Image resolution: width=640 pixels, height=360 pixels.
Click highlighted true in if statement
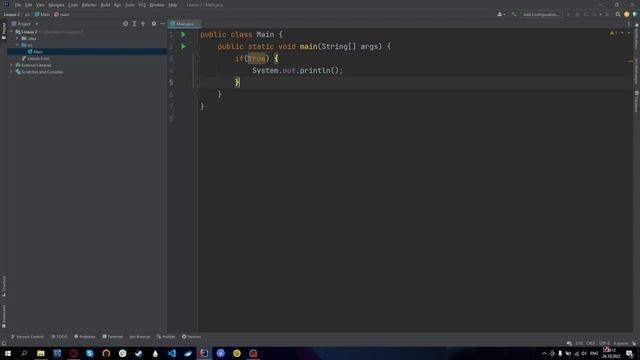[256, 58]
